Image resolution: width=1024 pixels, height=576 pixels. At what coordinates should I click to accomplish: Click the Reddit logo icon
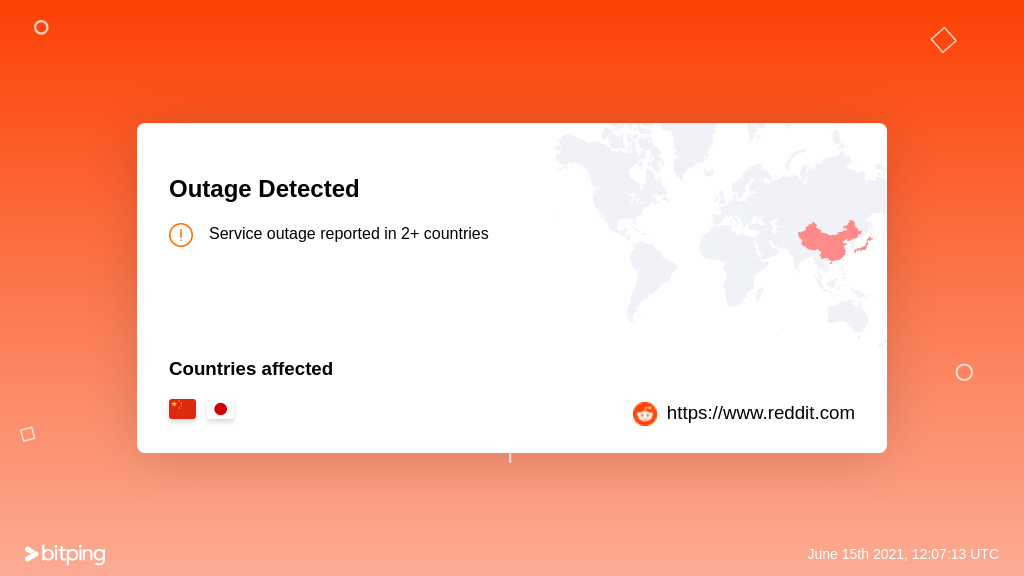[x=645, y=413]
